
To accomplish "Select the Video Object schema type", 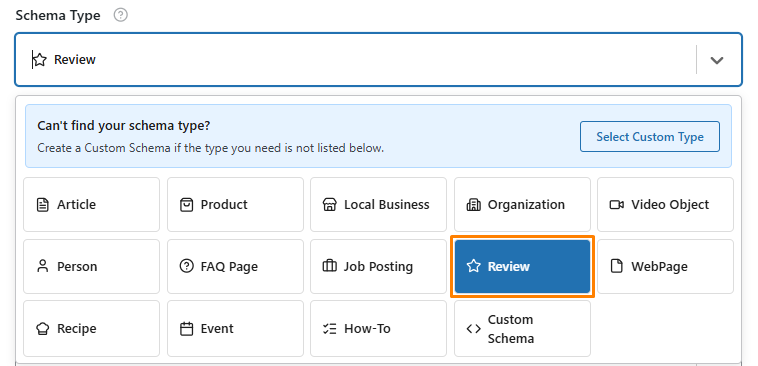I will coord(665,205).
